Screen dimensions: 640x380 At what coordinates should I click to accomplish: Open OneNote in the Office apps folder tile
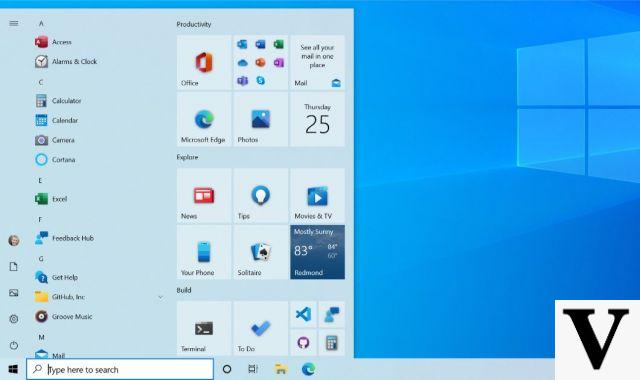(279, 62)
